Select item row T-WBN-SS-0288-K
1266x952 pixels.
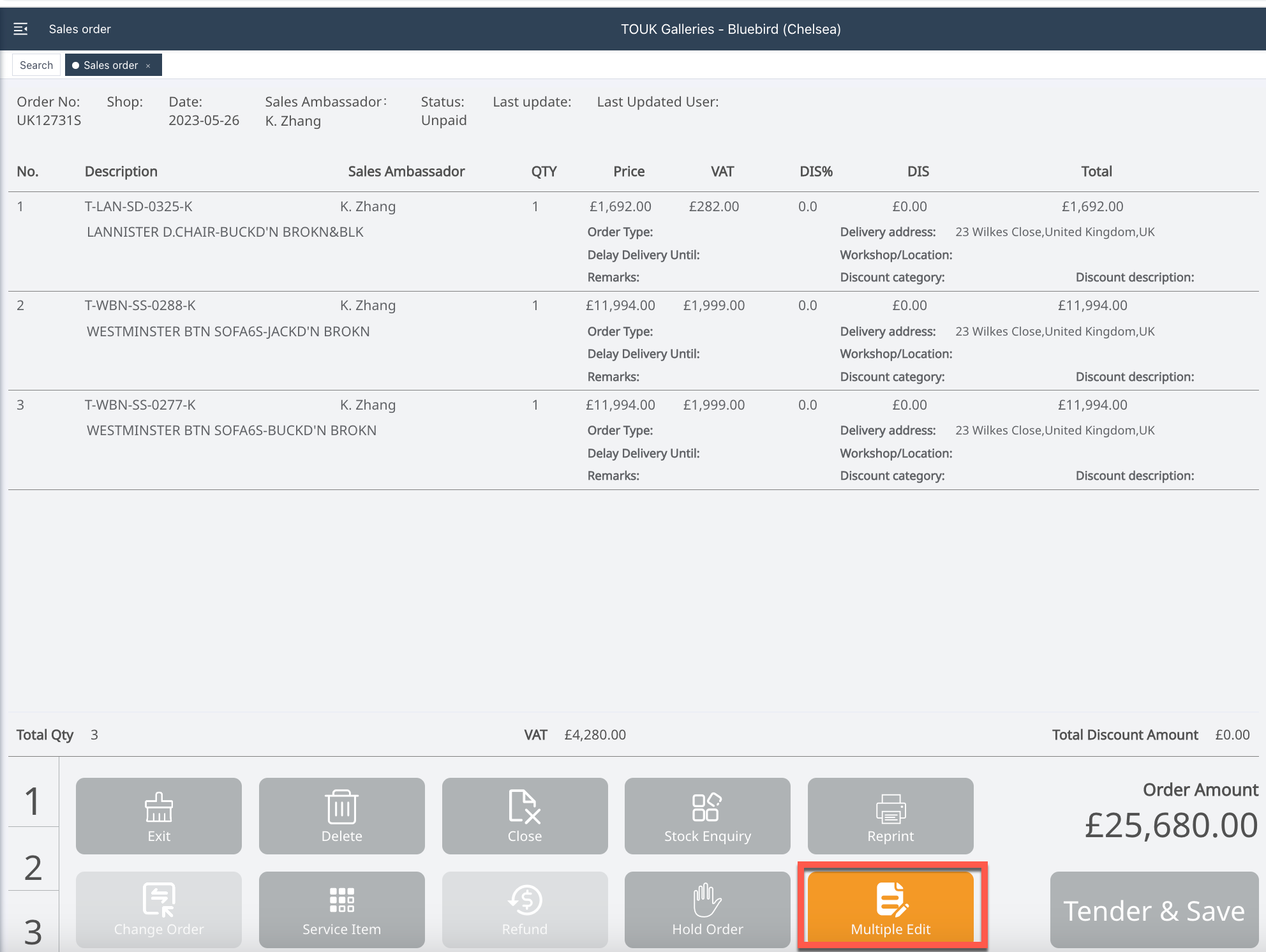point(140,306)
